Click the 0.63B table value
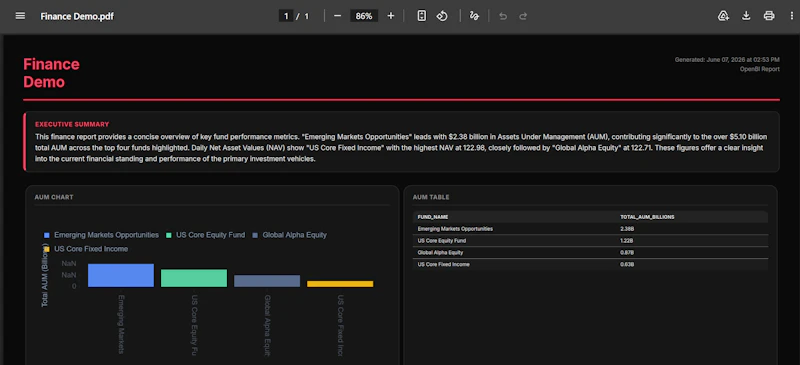 (627, 264)
